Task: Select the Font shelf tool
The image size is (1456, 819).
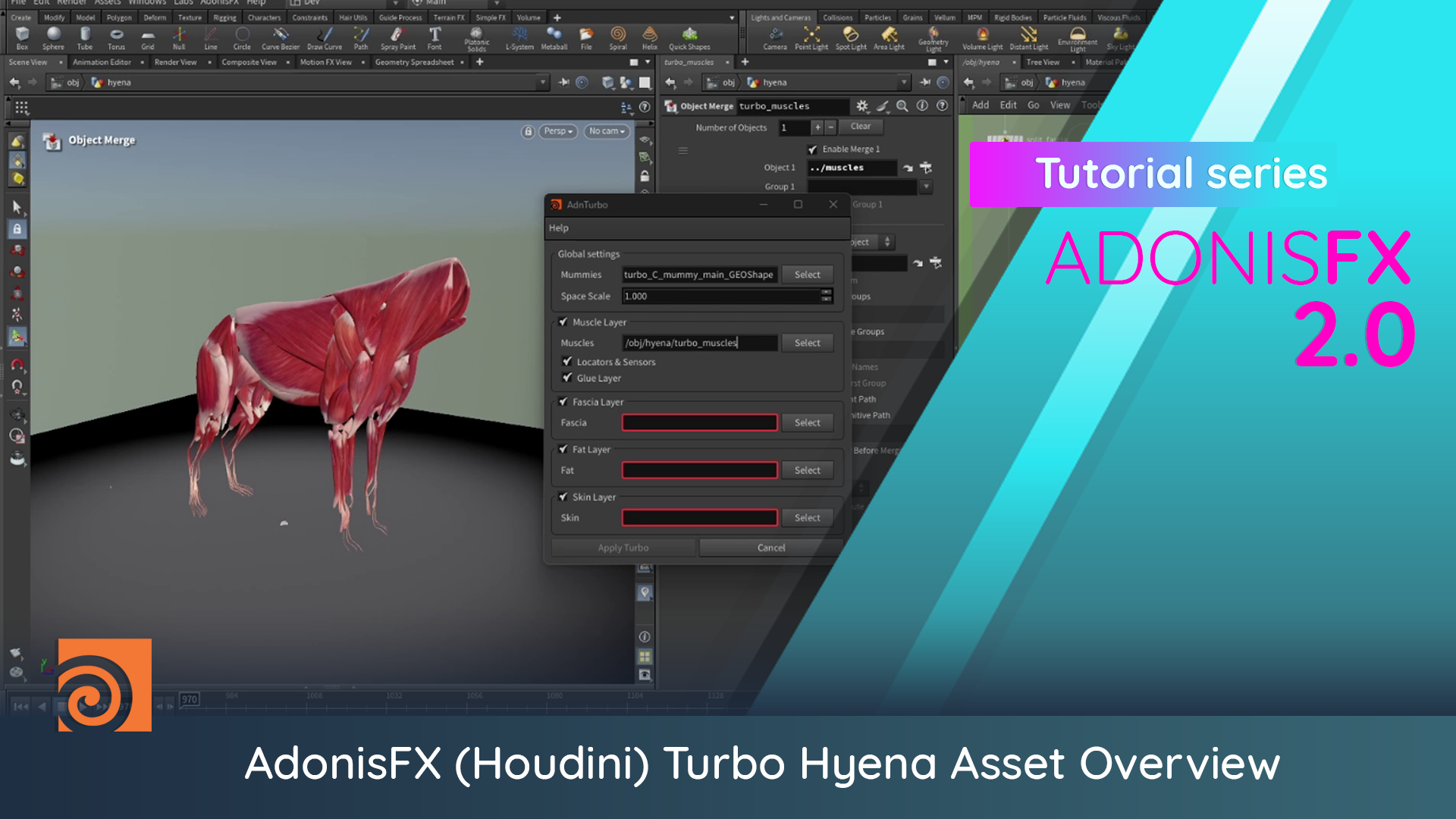Action: (x=435, y=38)
